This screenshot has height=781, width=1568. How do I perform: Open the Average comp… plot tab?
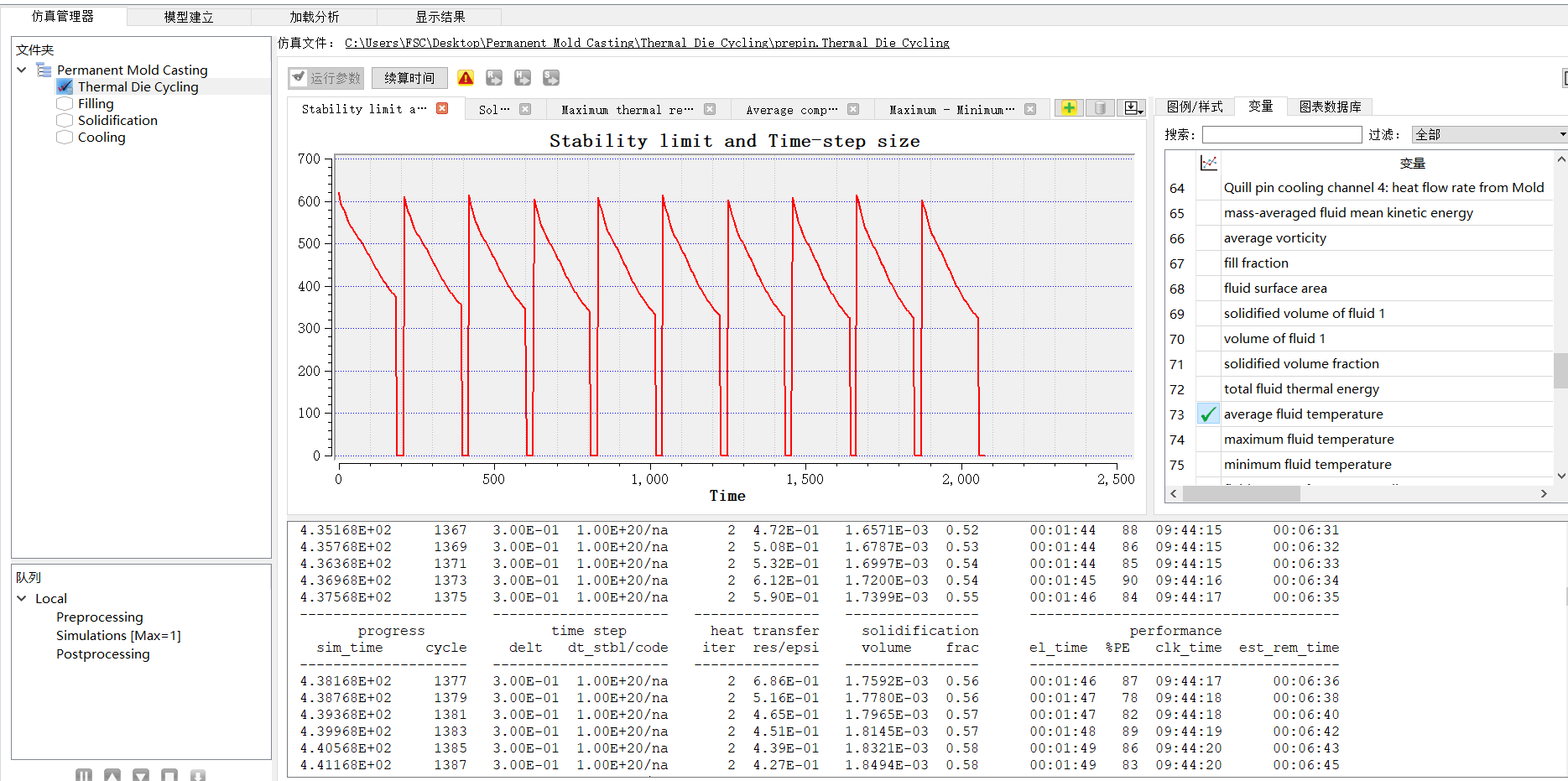coord(792,109)
